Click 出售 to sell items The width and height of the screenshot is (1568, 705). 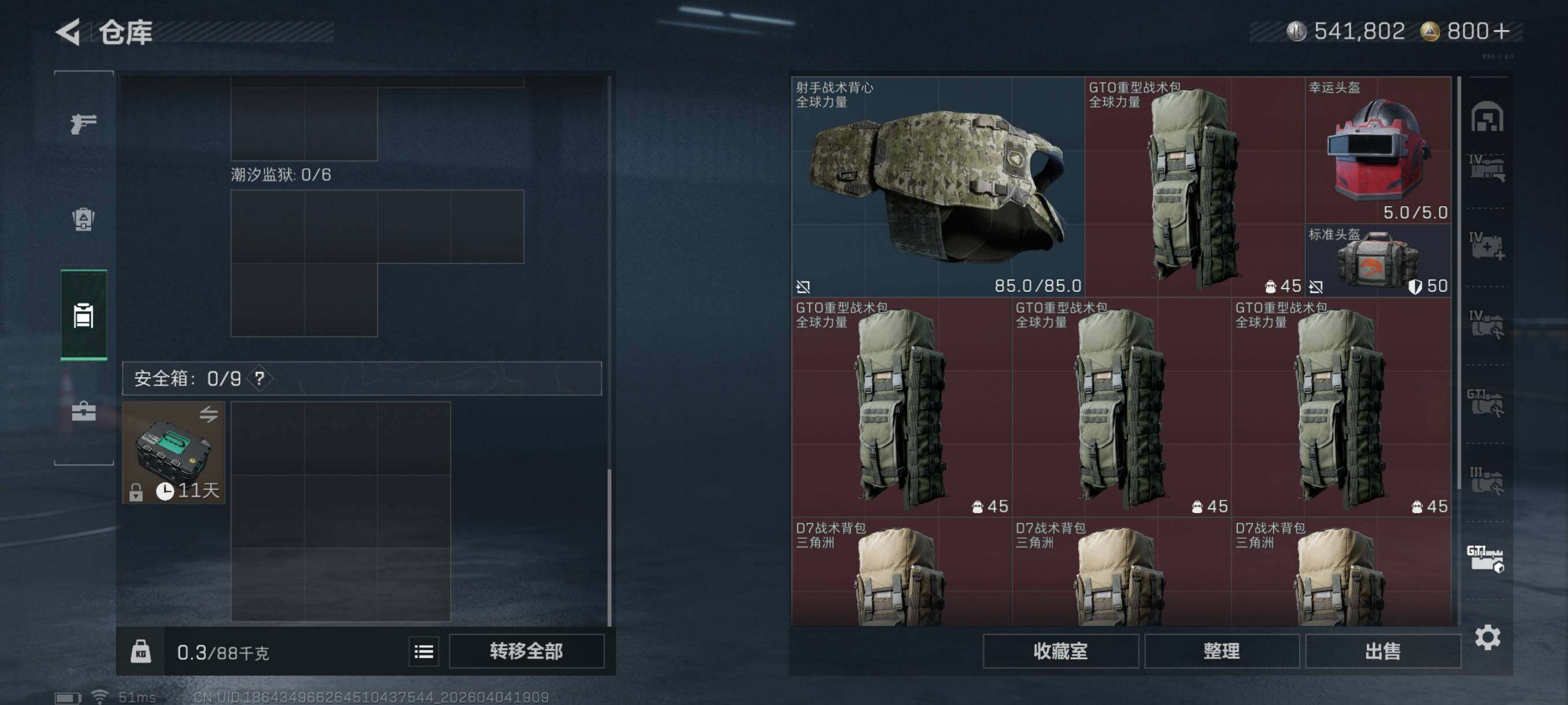(1383, 651)
